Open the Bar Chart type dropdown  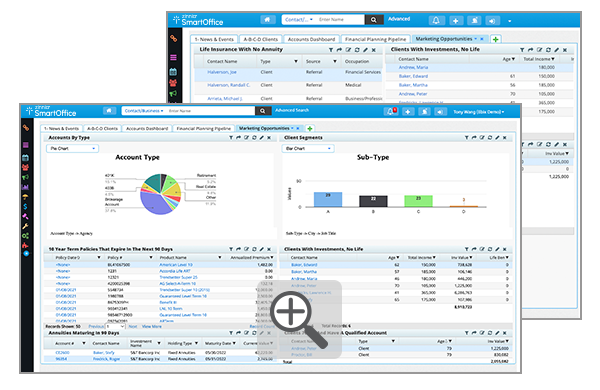(x=308, y=148)
